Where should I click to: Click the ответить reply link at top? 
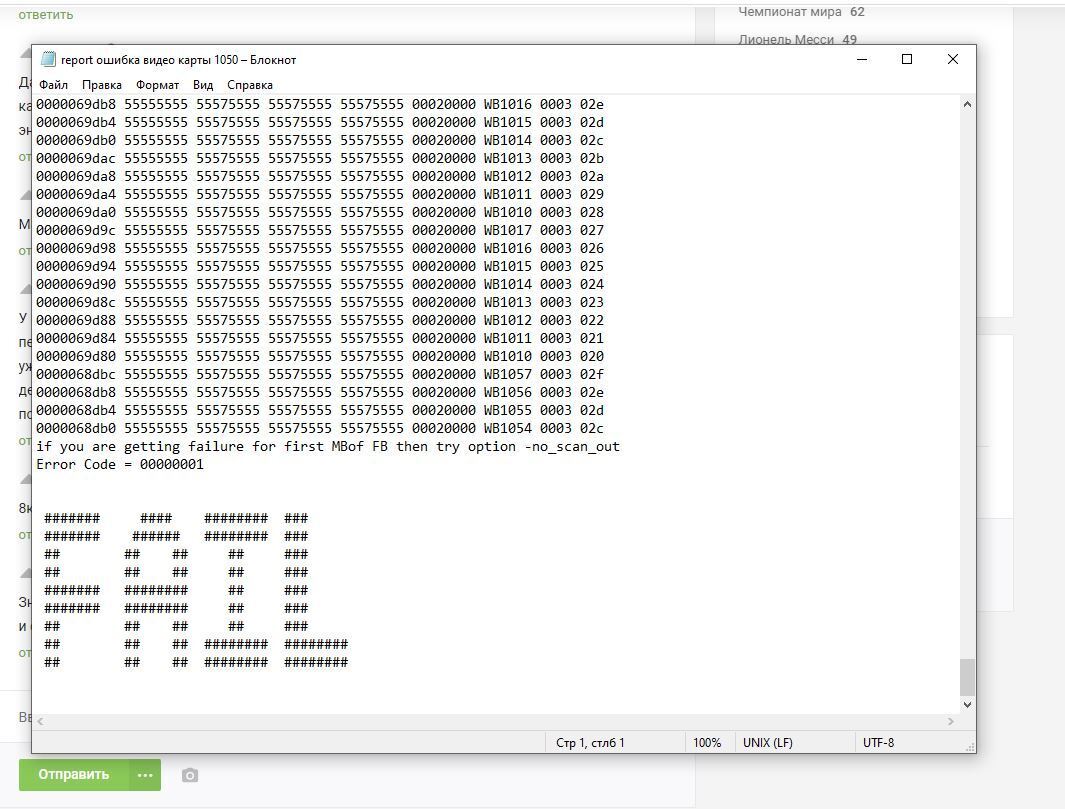click(46, 15)
